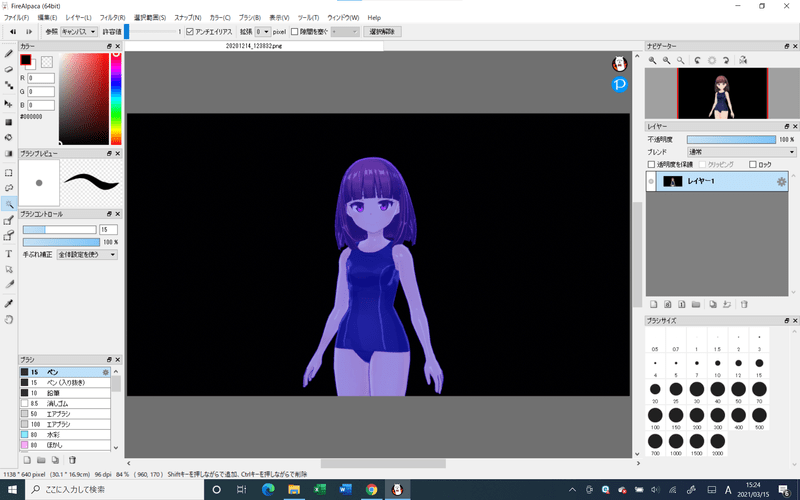Toggle visibility of レイヤー1
Image resolution: width=800 pixels, height=500 pixels.
click(x=651, y=181)
